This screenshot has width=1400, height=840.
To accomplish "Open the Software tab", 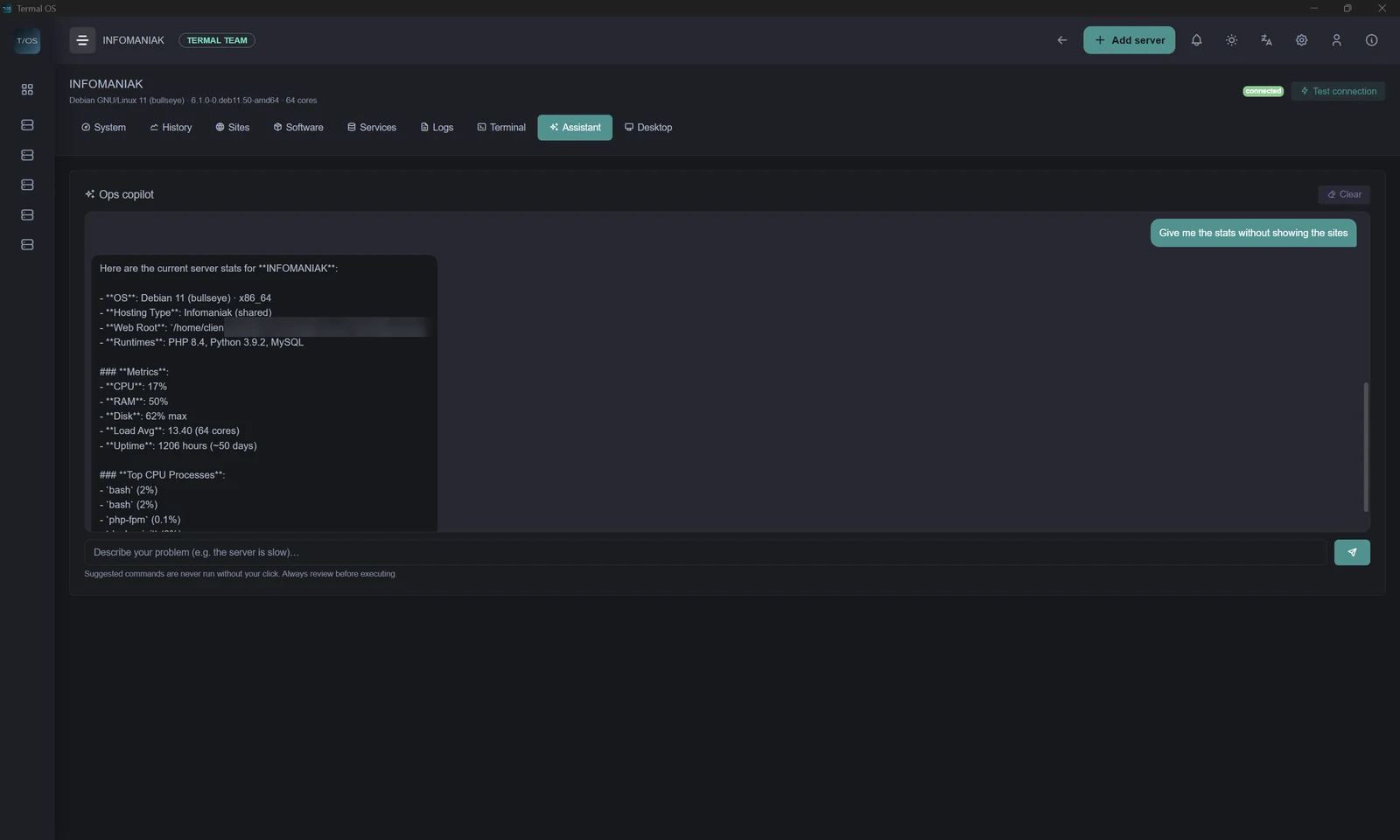I will 298,128.
